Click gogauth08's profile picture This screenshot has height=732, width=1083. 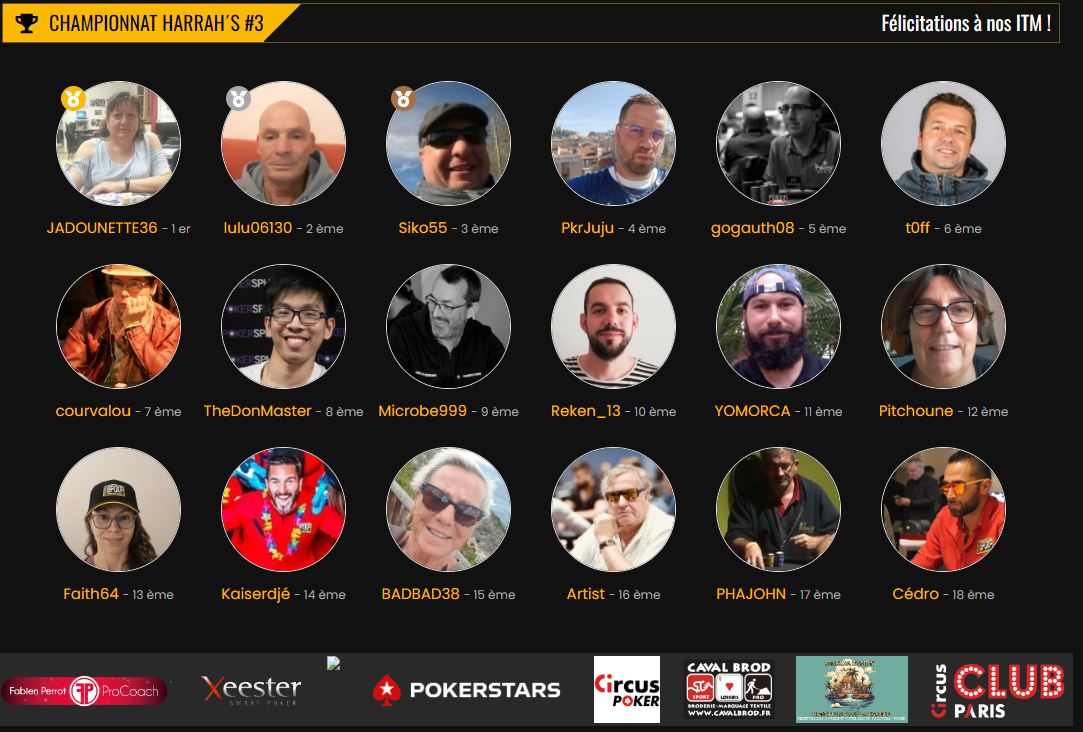click(778, 144)
